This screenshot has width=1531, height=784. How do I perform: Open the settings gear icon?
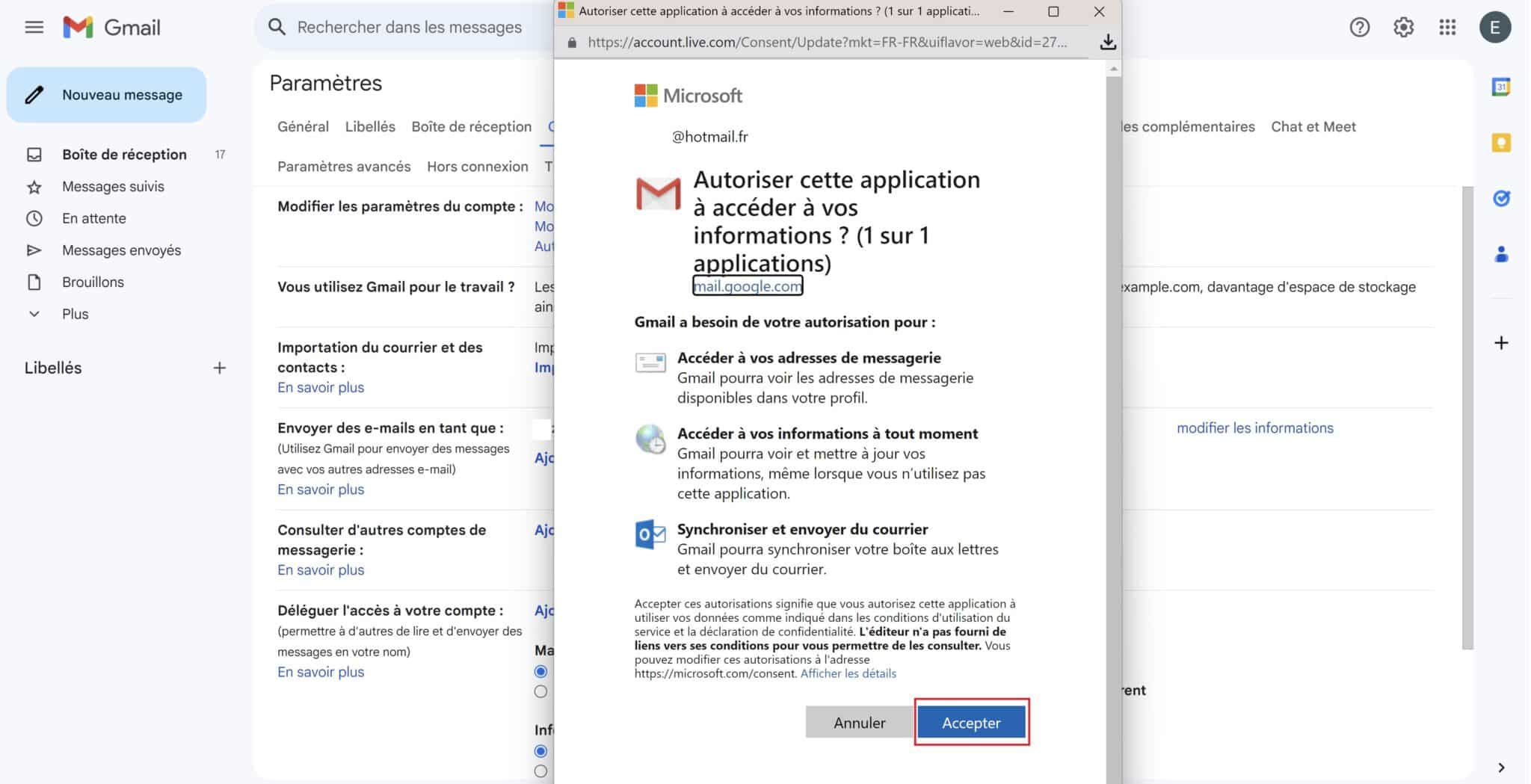click(1403, 28)
